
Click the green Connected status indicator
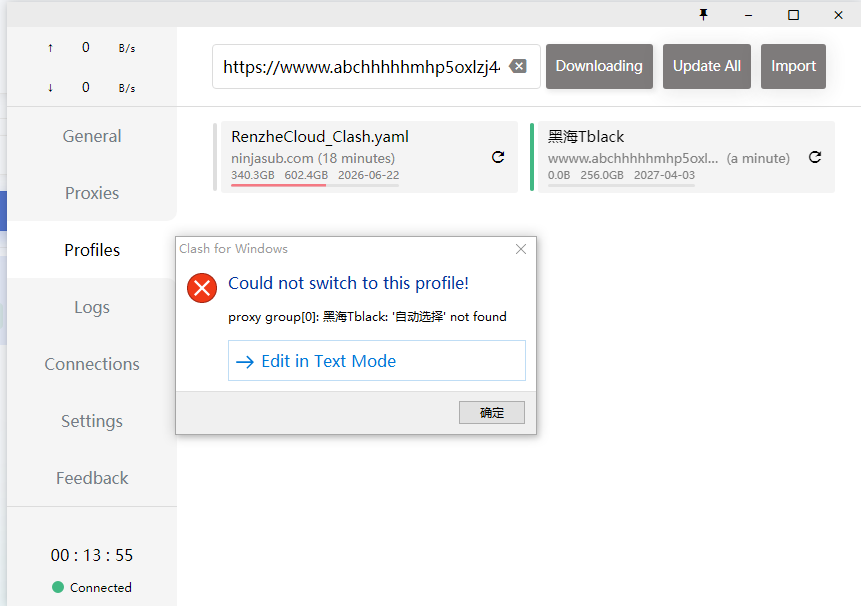[58, 587]
